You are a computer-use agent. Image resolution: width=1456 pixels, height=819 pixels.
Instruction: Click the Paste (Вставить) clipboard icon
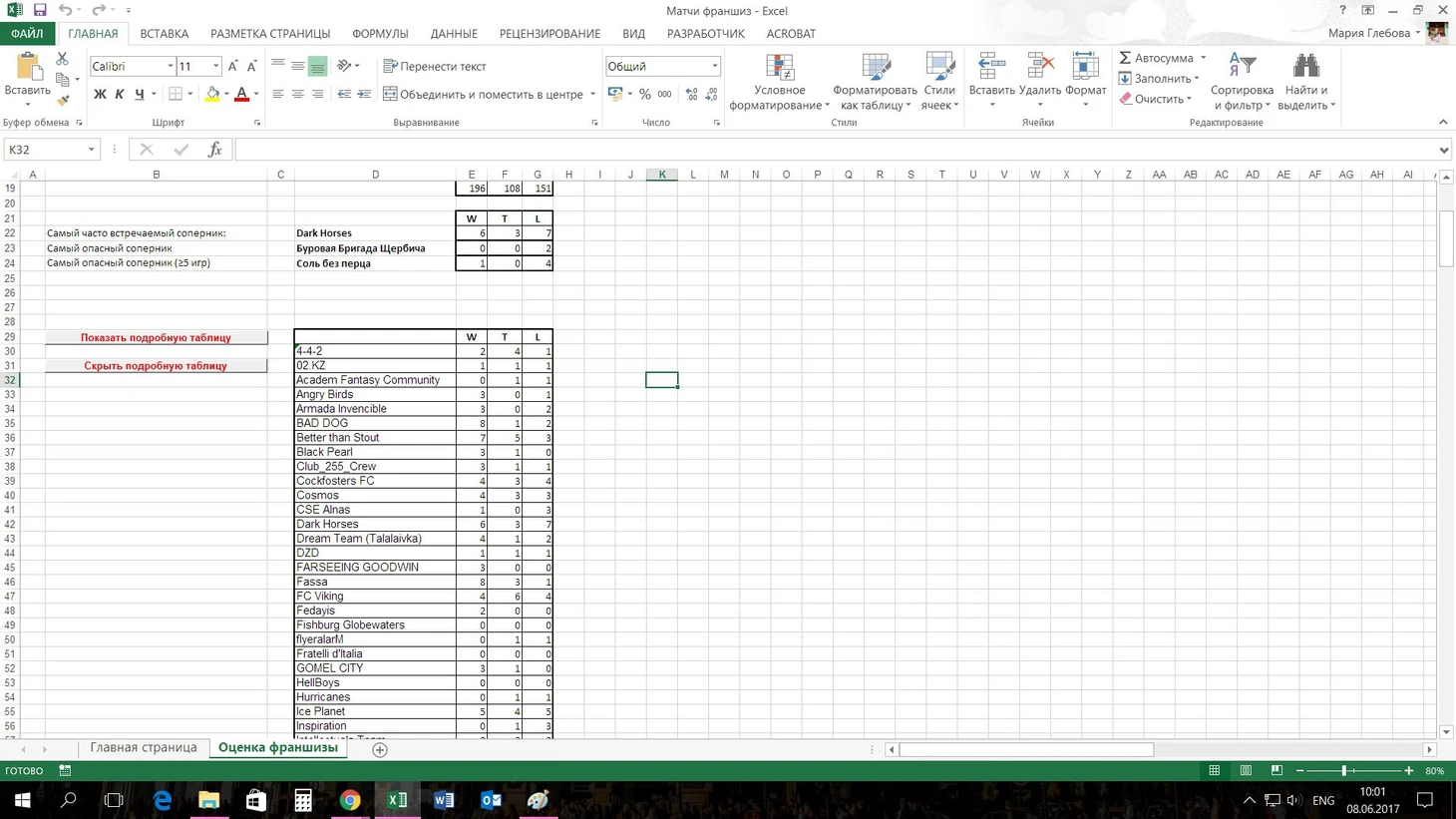click(28, 68)
